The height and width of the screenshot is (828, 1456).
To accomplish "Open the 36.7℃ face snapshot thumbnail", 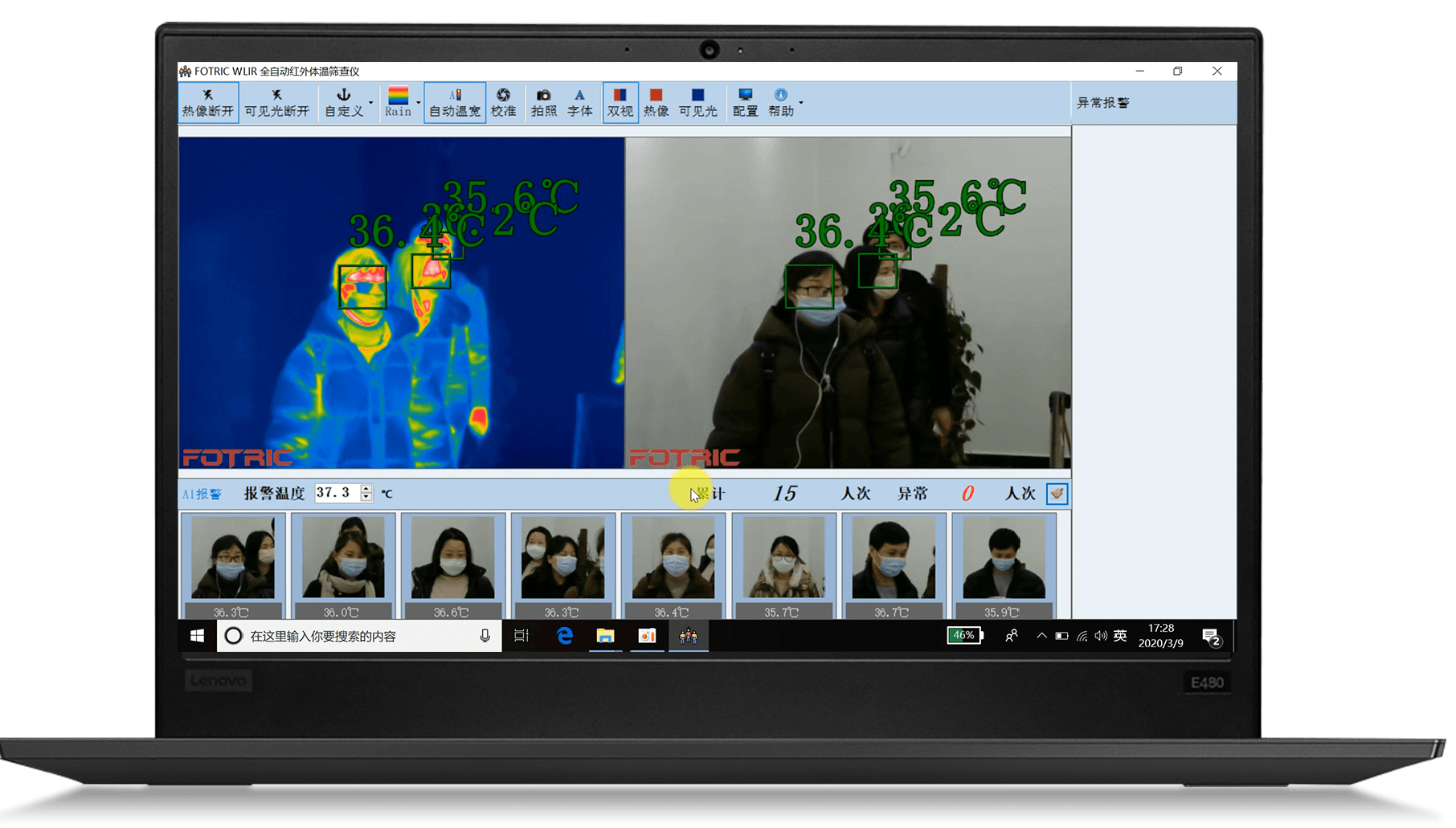I will coord(894,566).
